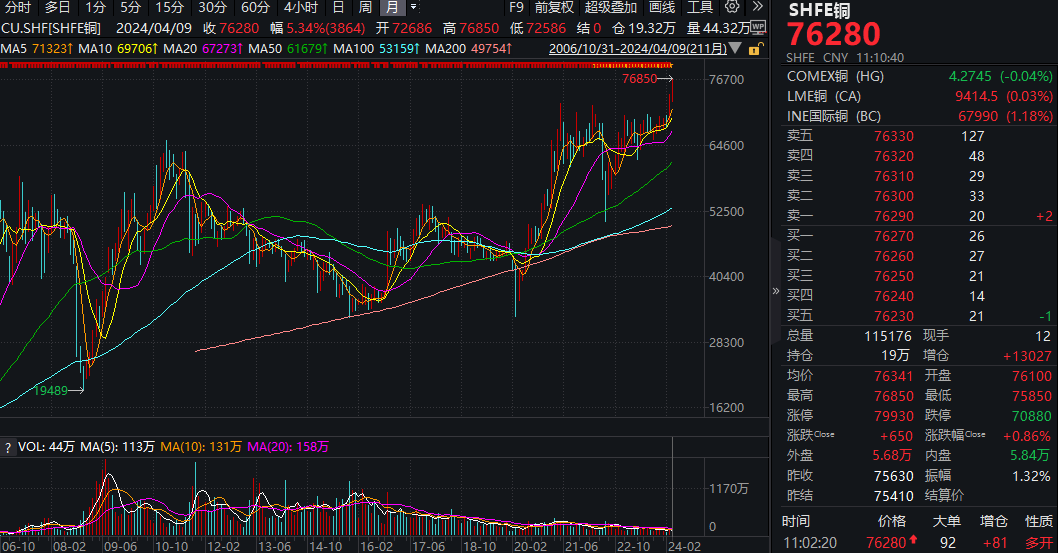Open chart settings gear icon
1058x553 pixels.
point(732,7)
